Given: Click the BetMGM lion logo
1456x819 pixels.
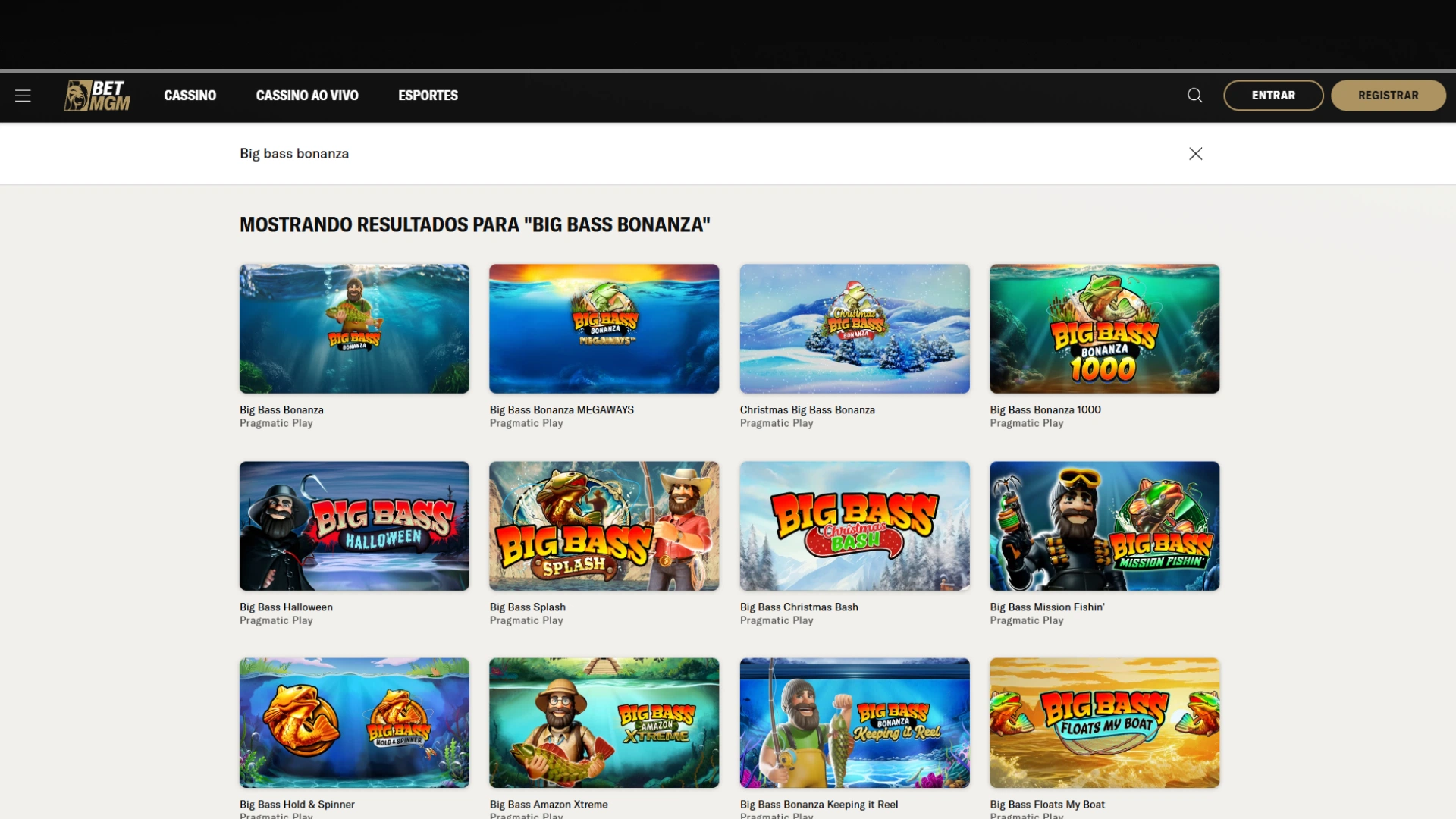Looking at the screenshot, I should tap(97, 96).
